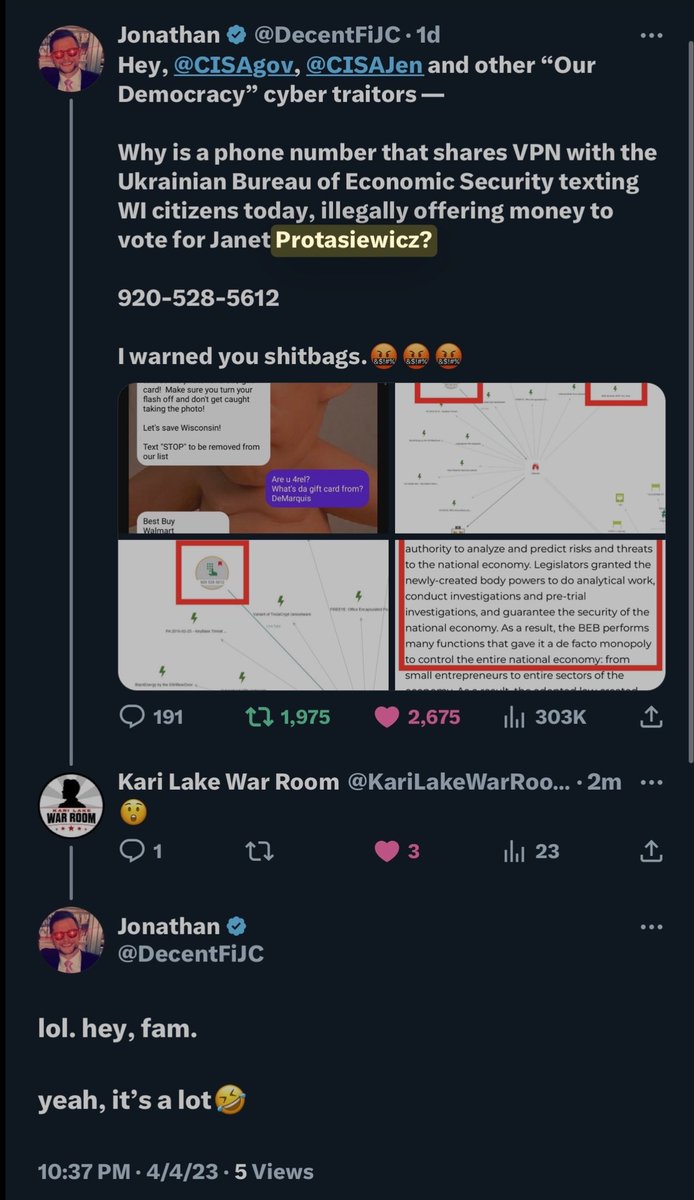The image size is (694, 1200).
Task: View analytics icon showing 303K views
Action: click(x=514, y=716)
